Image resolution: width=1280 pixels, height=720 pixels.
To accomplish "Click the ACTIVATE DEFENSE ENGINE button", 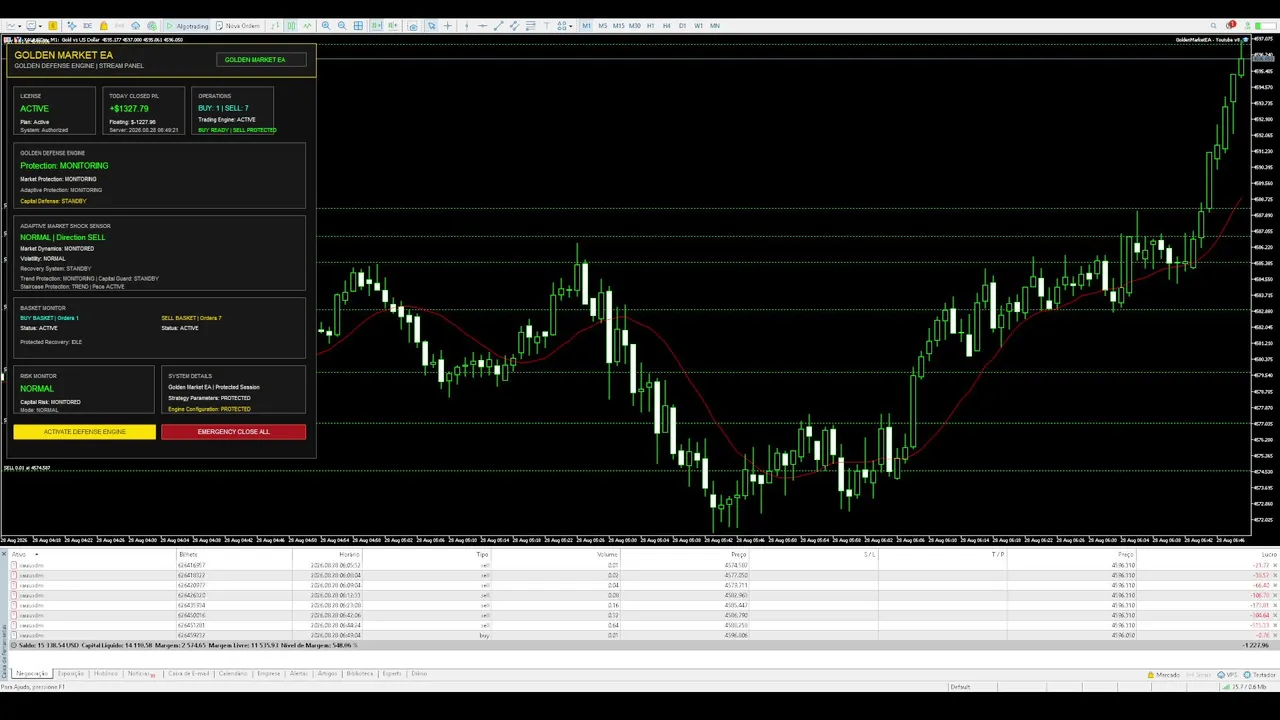I will [85, 432].
